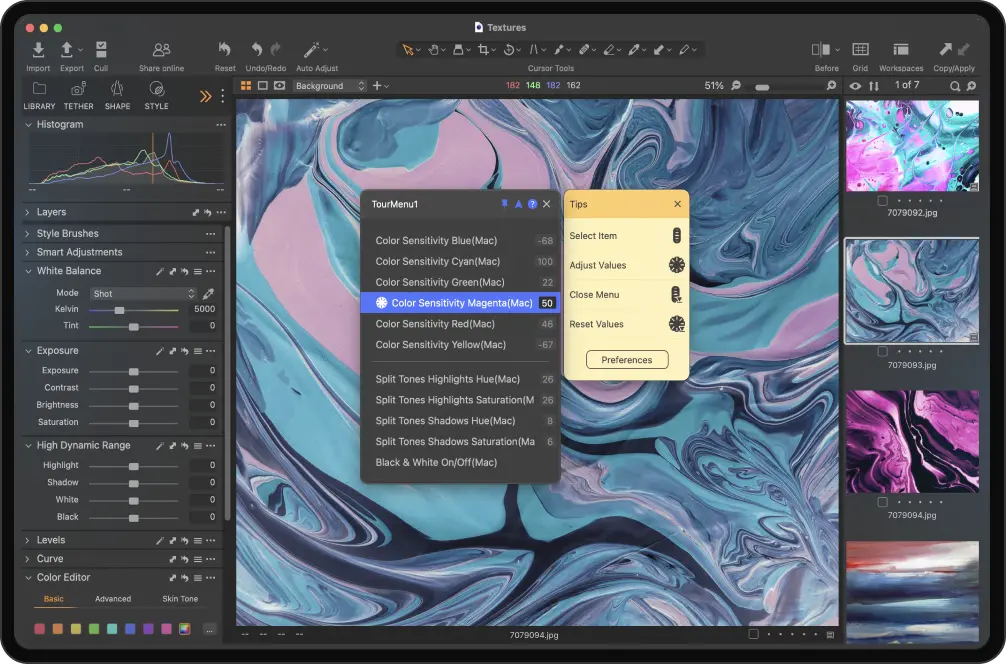Toggle the eye icon in the browser toolbar
The width and height of the screenshot is (1006, 664).
coord(855,86)
